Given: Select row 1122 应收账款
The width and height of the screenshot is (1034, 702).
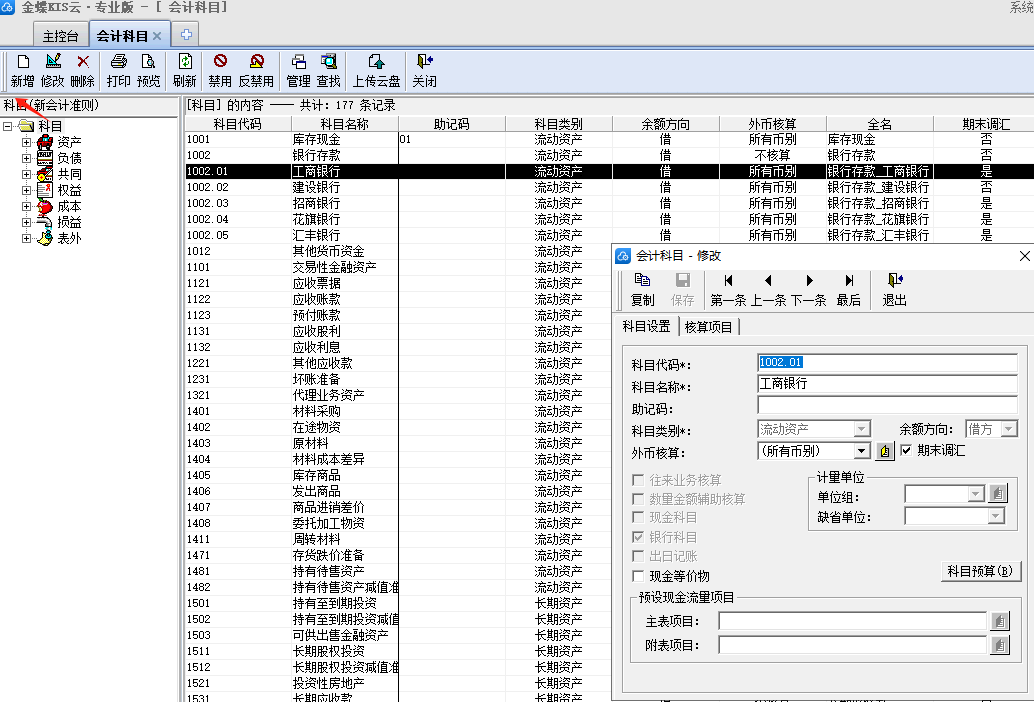Looking at the screenshot, I should [x=398, y=299].
